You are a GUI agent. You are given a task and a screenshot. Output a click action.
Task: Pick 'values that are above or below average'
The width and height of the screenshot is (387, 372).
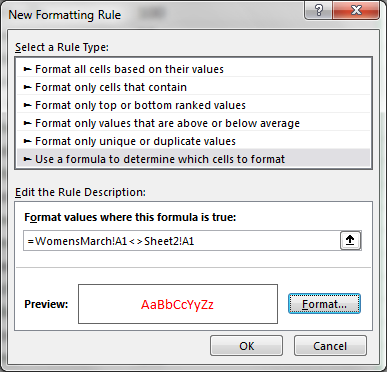[193, 123]
